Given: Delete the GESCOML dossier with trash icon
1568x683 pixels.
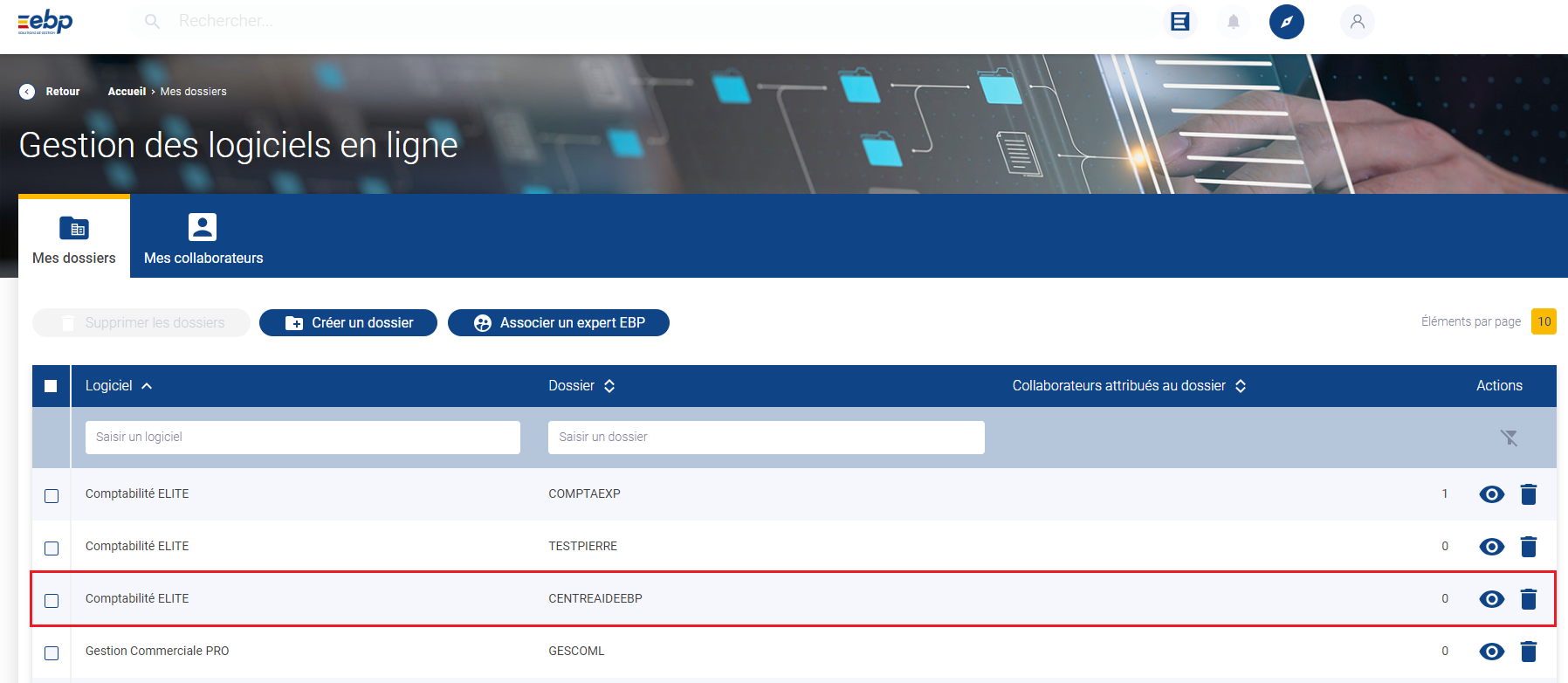Looking at the screenshot, I should [x=1529, y=652].
